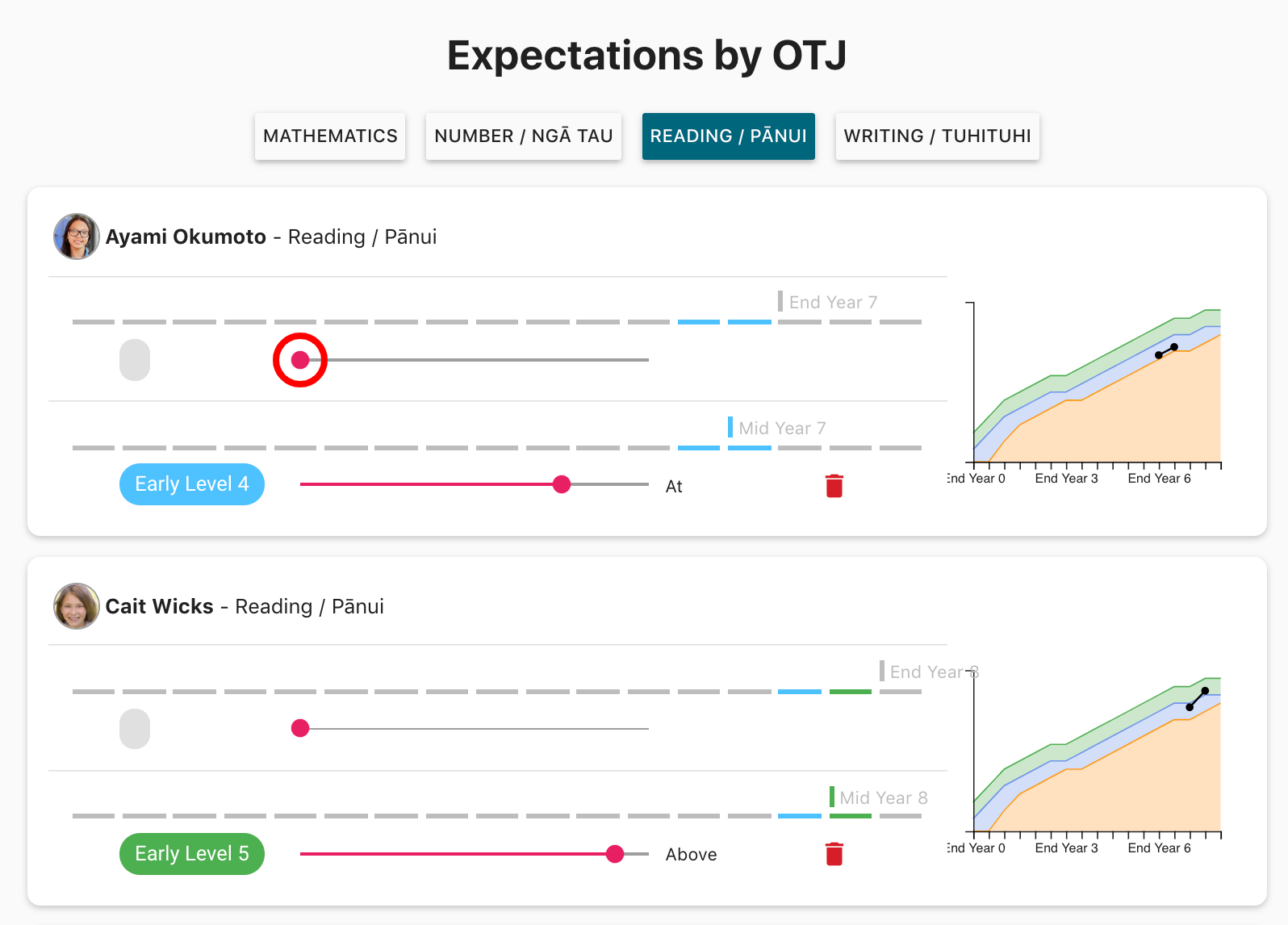Click Ayami Okumoto's profile photo
This screenshot has height=925, width=1288.
pos(77,236)
